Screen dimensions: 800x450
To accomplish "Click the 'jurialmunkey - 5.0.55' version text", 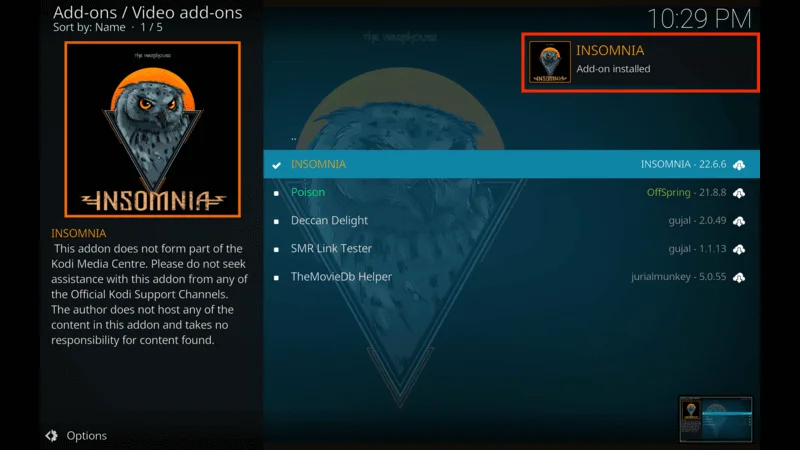I will pyautogui.click(x=679, y=277).
